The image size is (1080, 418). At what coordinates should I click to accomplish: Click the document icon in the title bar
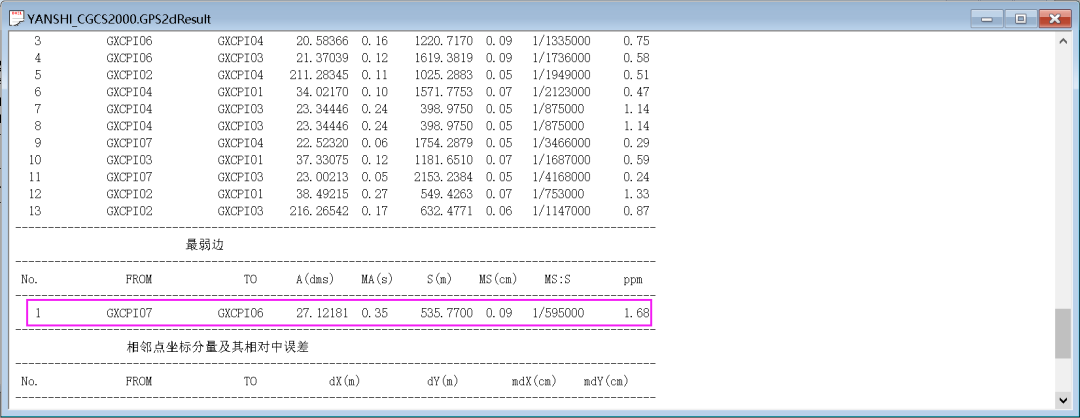coord(17,19)
